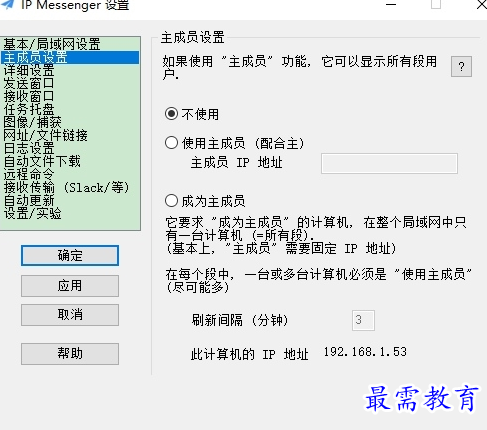Select 主成员设置 in the settings list
The height and width of the screenshot is (430, 487).
pyautogui.click(x=70, y=57)
